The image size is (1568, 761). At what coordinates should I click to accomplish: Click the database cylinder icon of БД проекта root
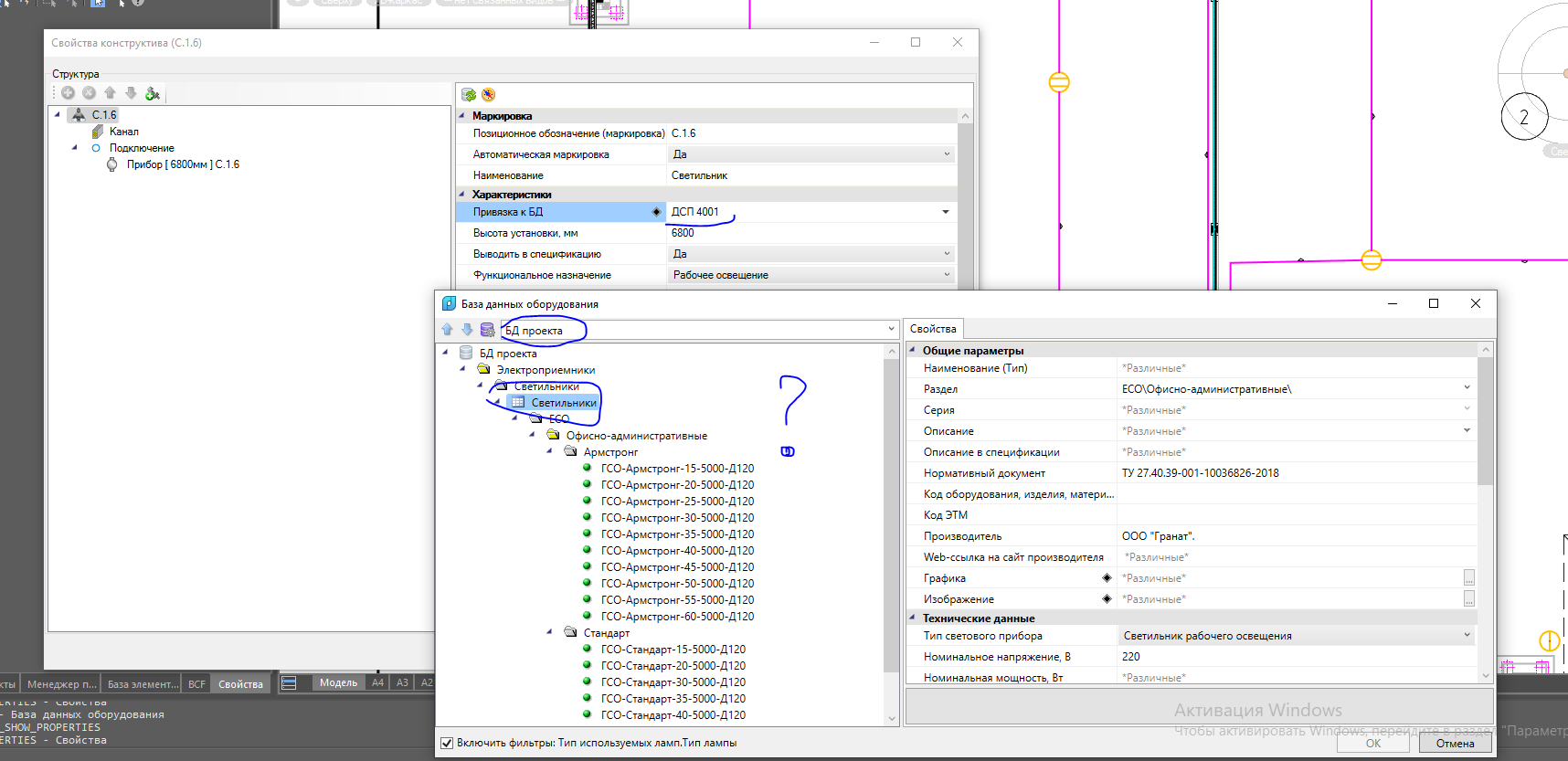click(466, 354)
